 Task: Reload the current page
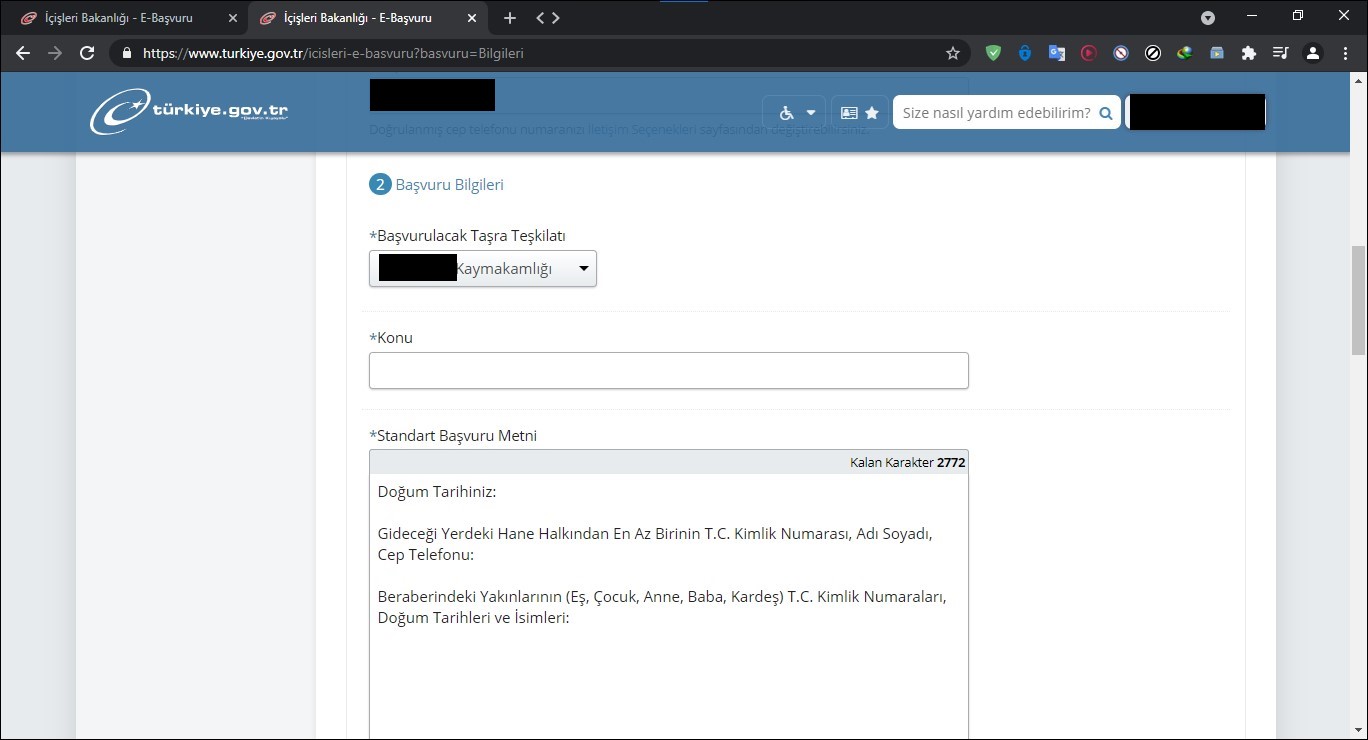tap(87, 53)
